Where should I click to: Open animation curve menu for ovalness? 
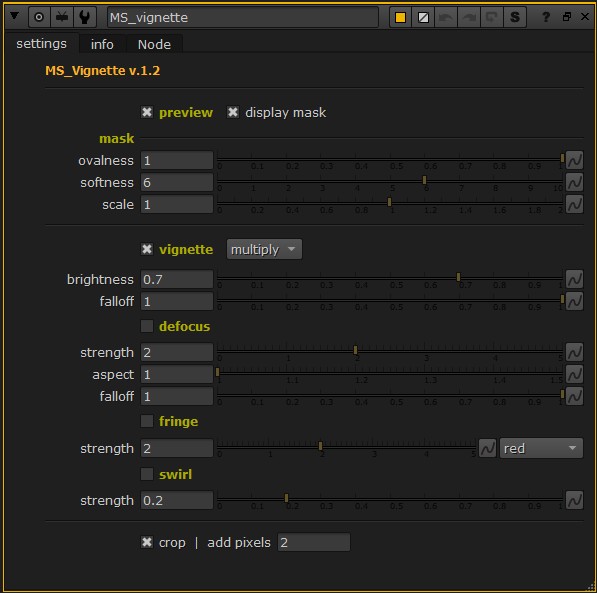(574, 160)
